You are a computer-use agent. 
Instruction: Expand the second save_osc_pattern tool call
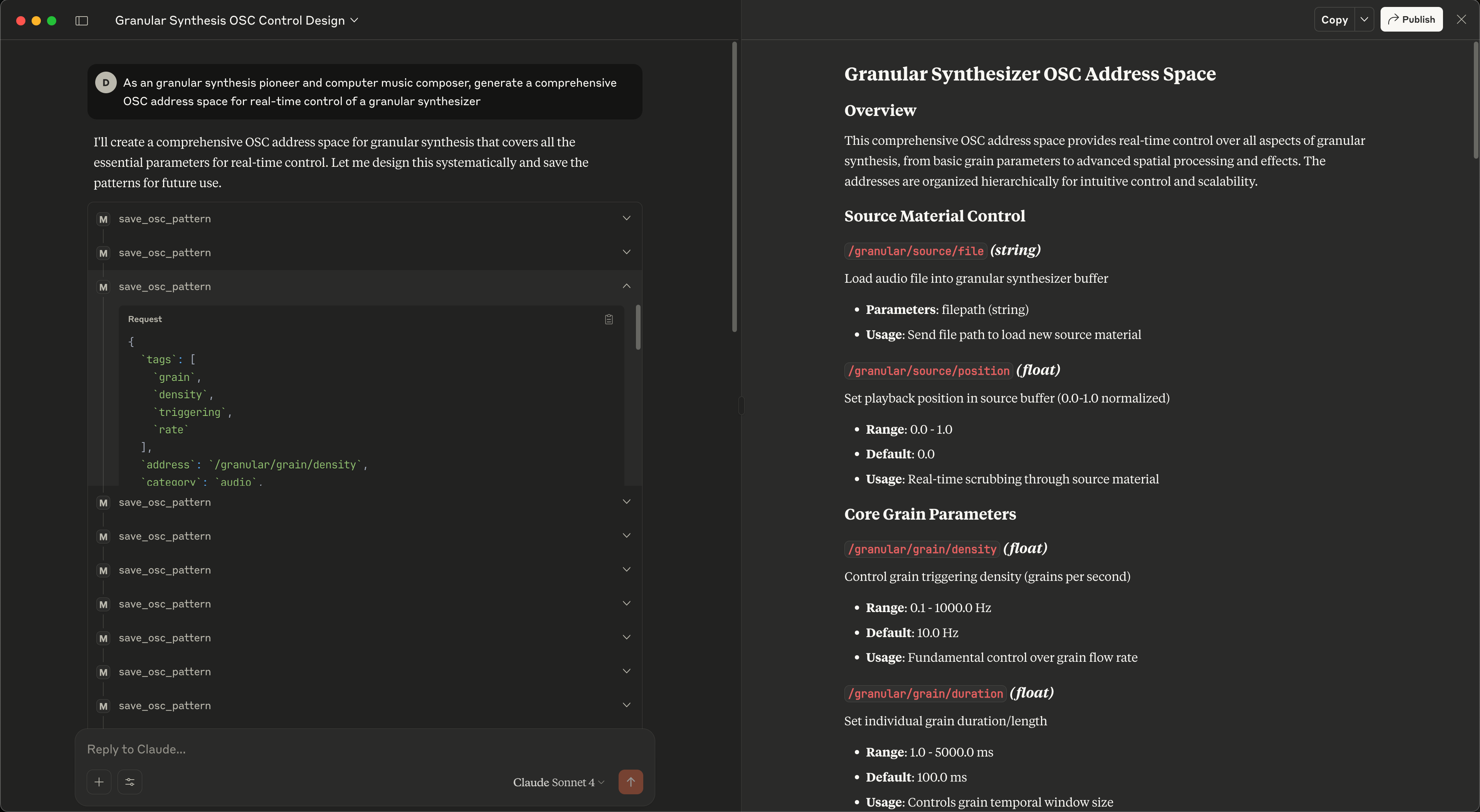627,252
